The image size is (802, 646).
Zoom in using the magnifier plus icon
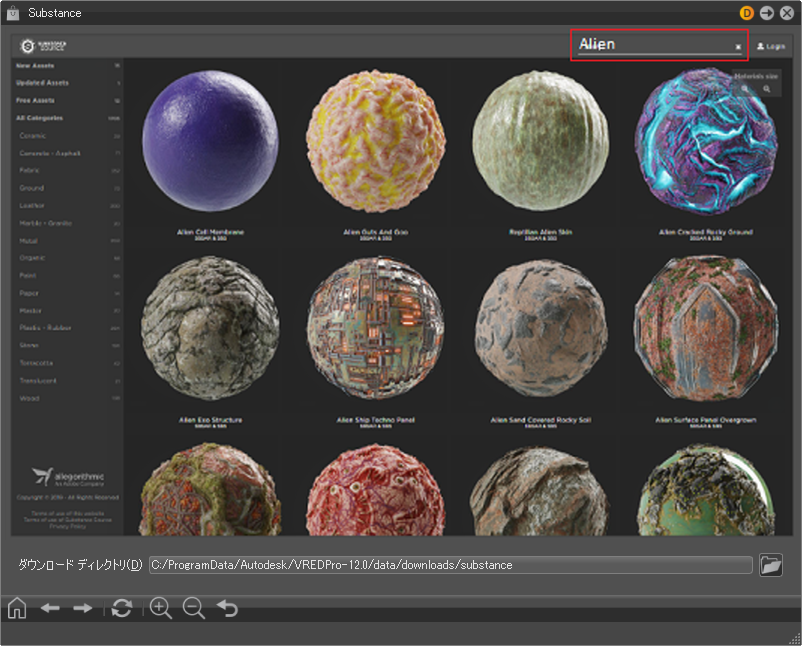tap(161, 608)
